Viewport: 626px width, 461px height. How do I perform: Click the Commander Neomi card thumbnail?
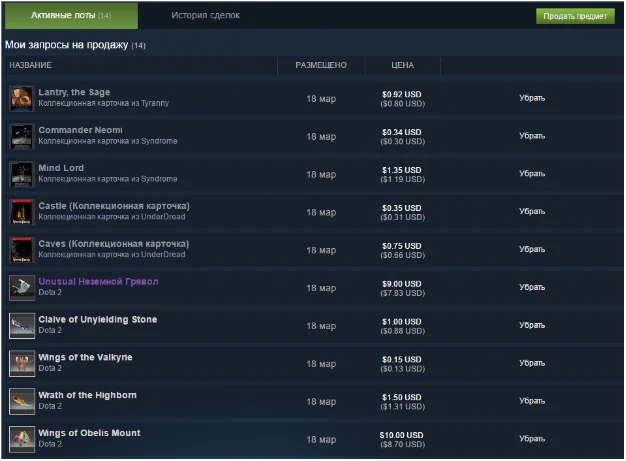click(x=21, y=136)
